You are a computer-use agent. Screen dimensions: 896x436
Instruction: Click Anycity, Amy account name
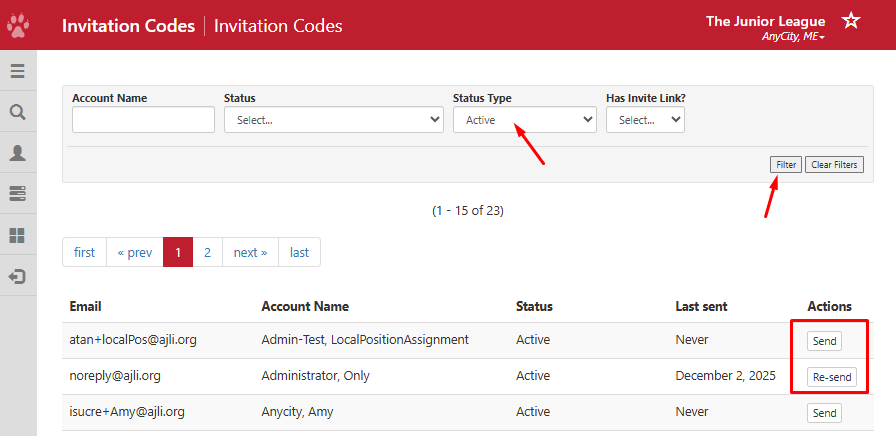pos(297,412)
